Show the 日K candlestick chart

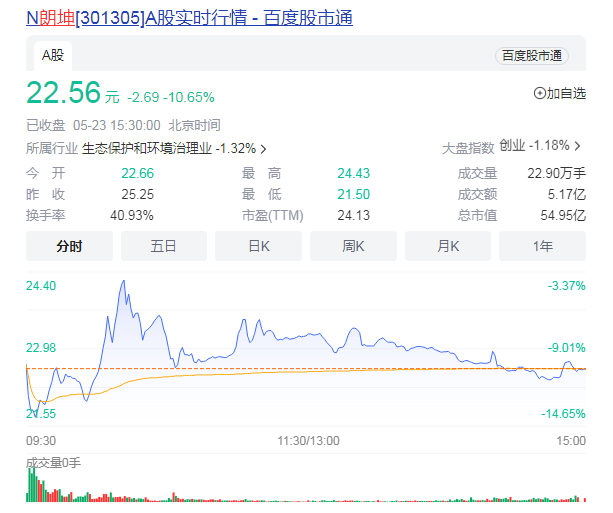(x=258, y=246)
